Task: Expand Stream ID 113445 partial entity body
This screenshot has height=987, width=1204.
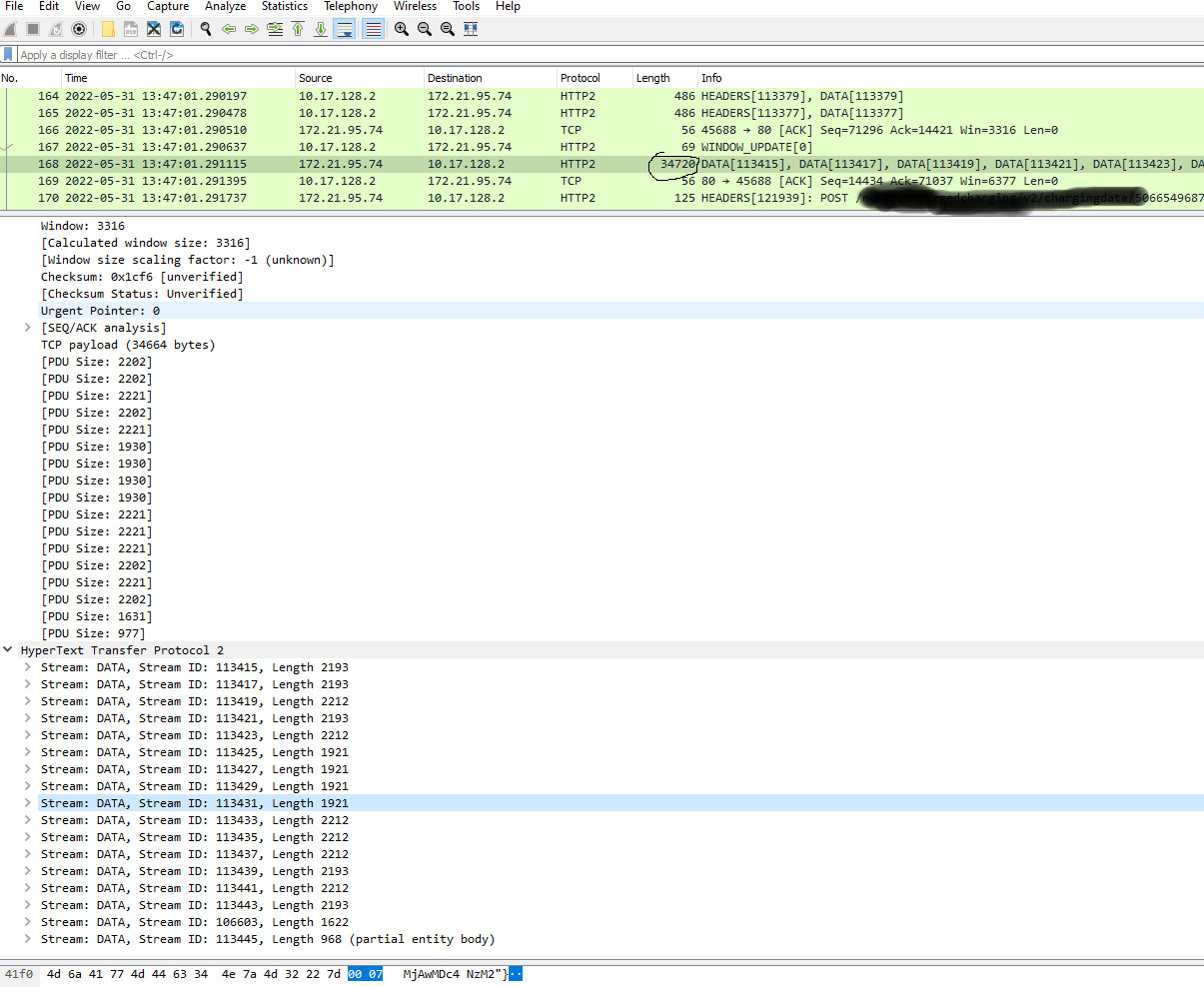Action: coord(28,939)
